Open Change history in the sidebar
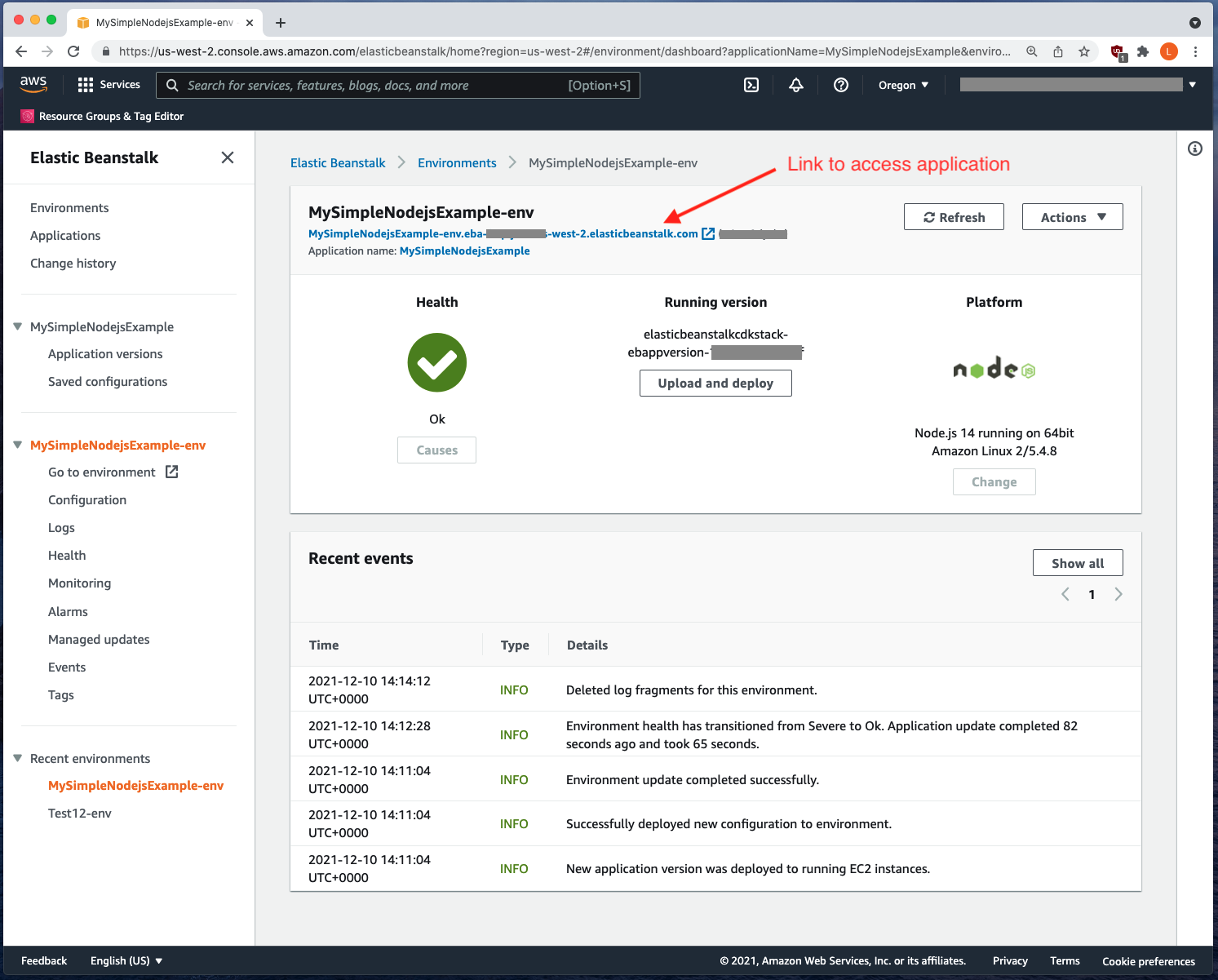This screenshot has width=1218, height=980. point(73,264)
